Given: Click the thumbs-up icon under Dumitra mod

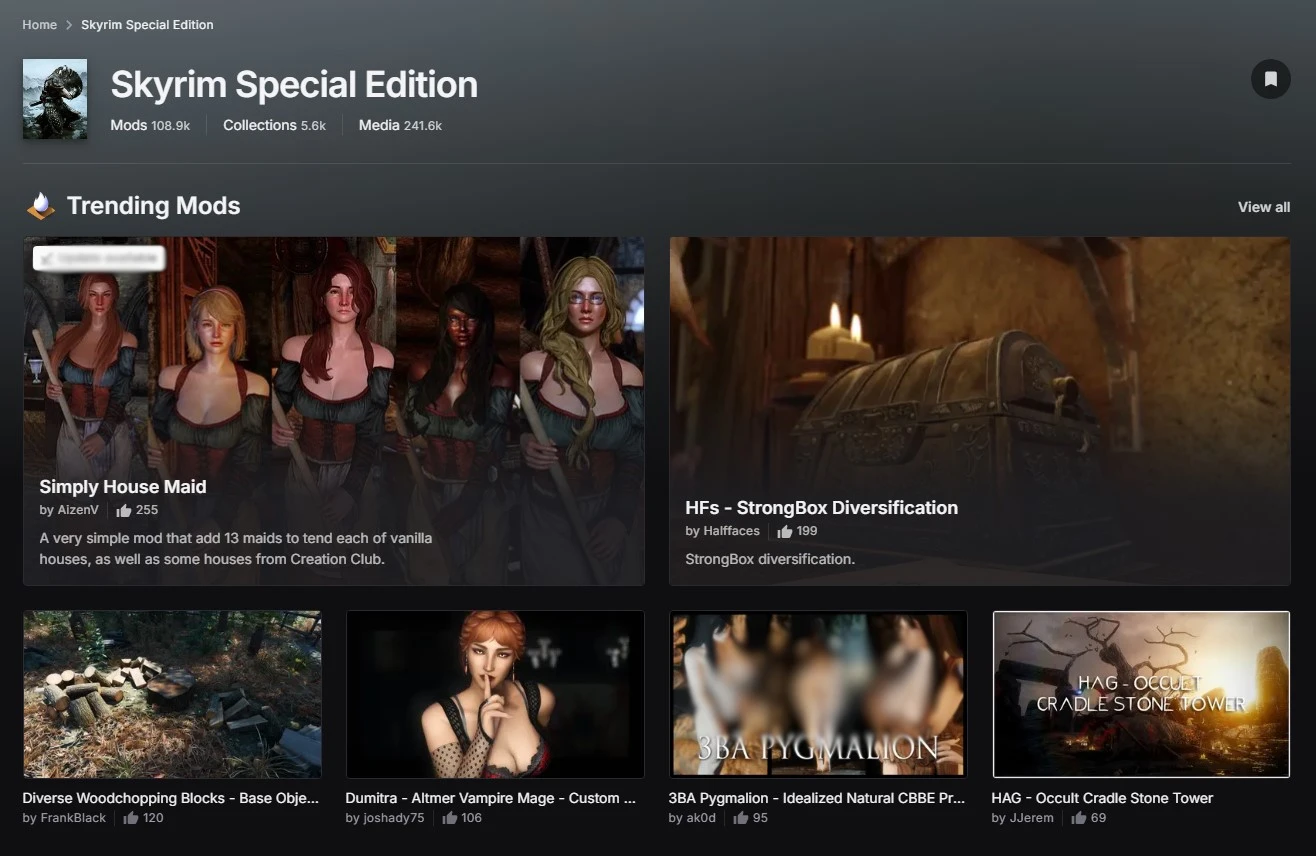Looking at the screenshot, I should click(x=450, y=818).
